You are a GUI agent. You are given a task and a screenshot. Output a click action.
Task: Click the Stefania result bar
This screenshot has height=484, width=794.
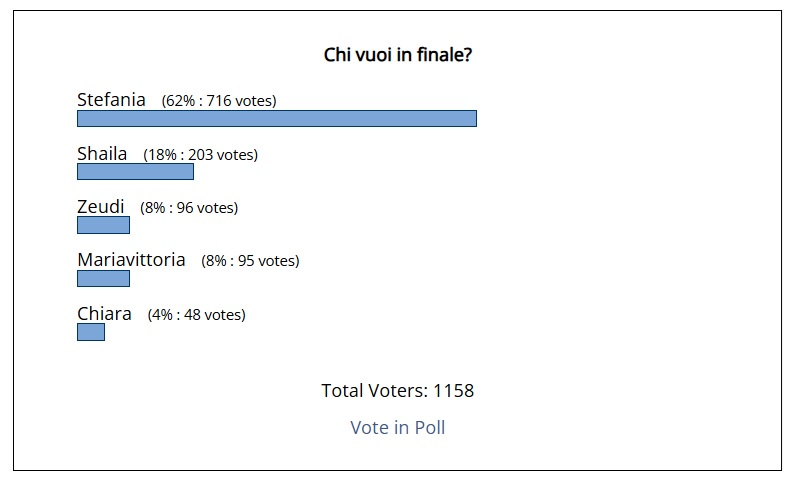[x=277, y=118]
